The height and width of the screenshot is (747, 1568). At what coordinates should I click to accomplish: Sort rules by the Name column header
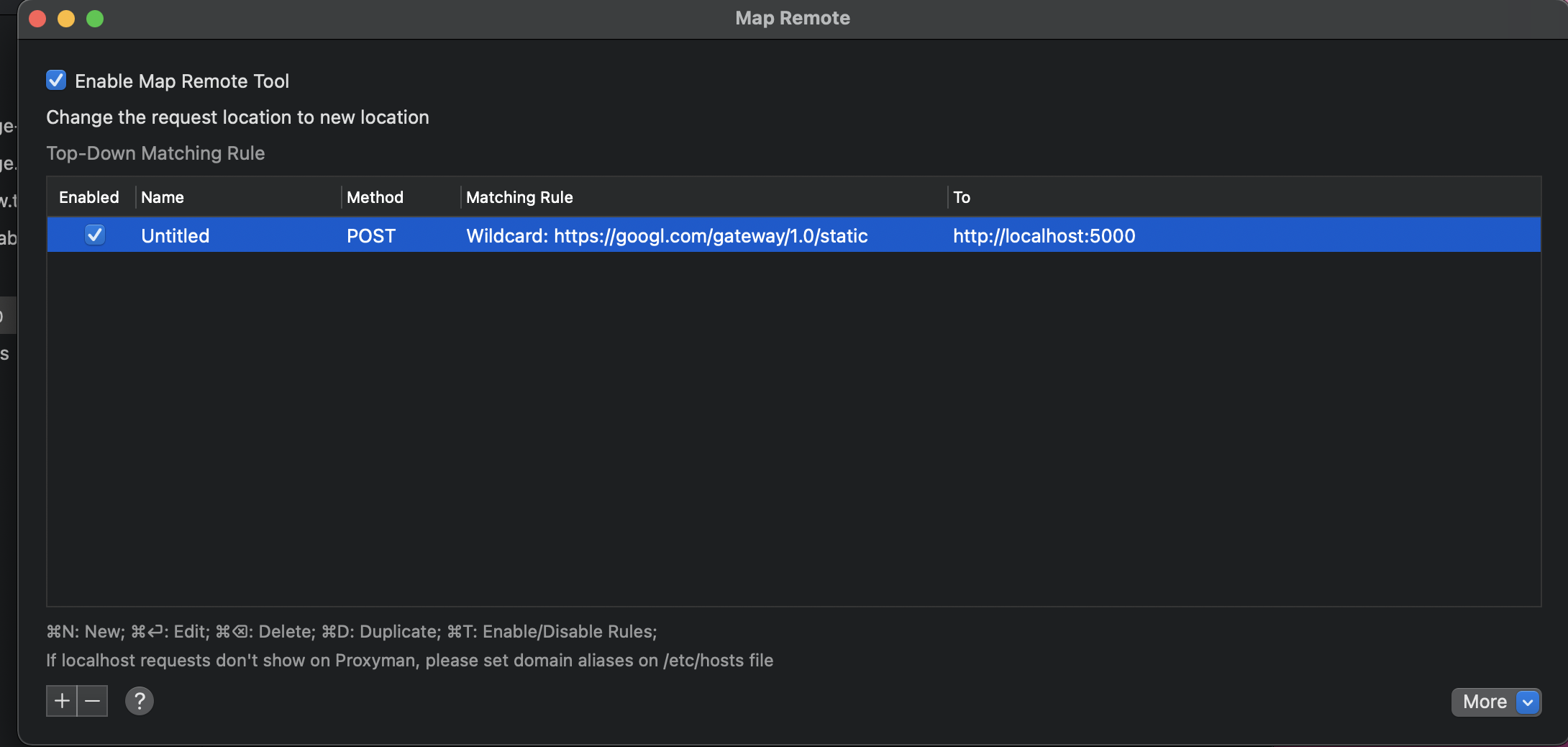[x=163, y=196]
